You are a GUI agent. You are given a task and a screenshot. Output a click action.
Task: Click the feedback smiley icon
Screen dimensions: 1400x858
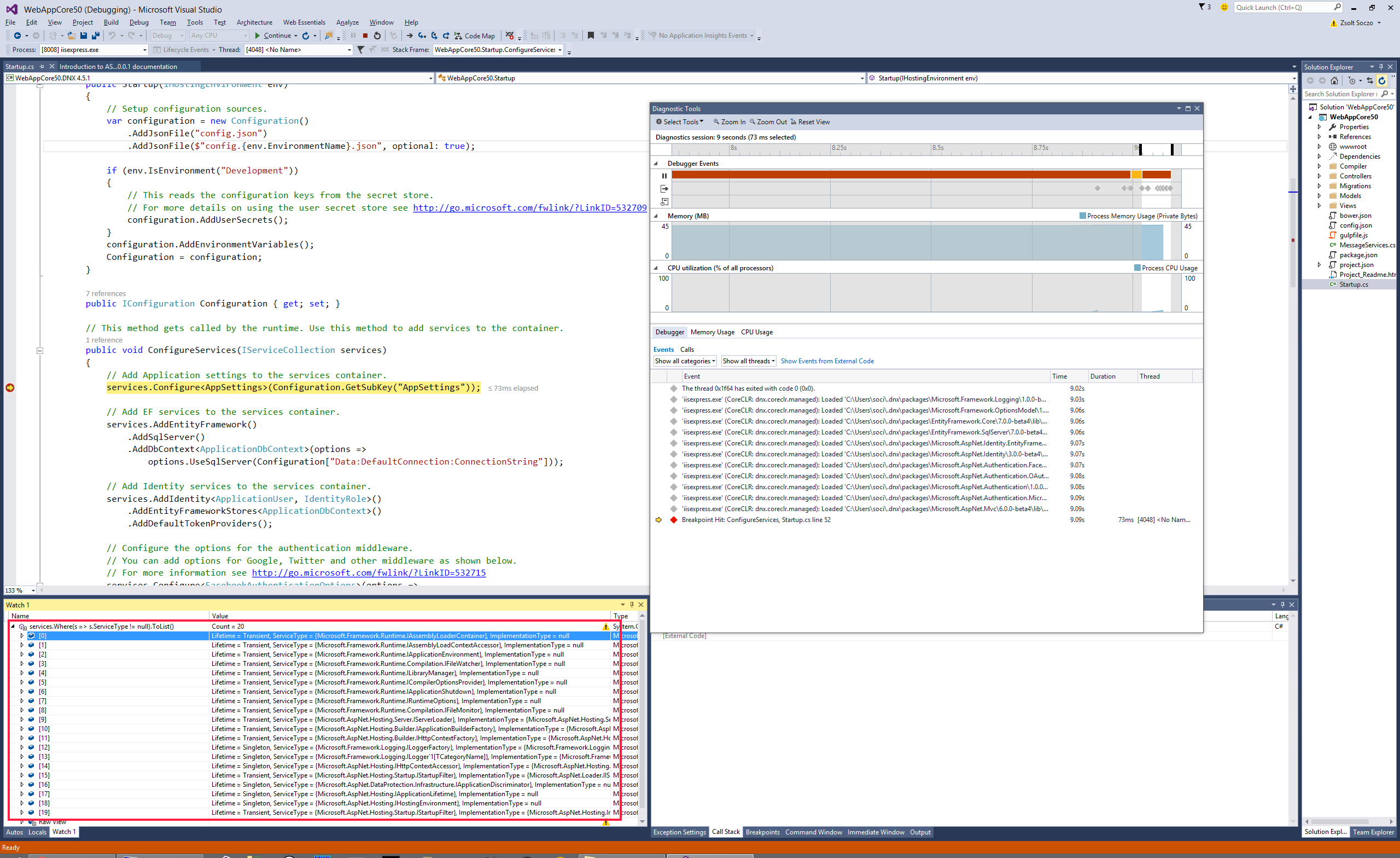1224,8
